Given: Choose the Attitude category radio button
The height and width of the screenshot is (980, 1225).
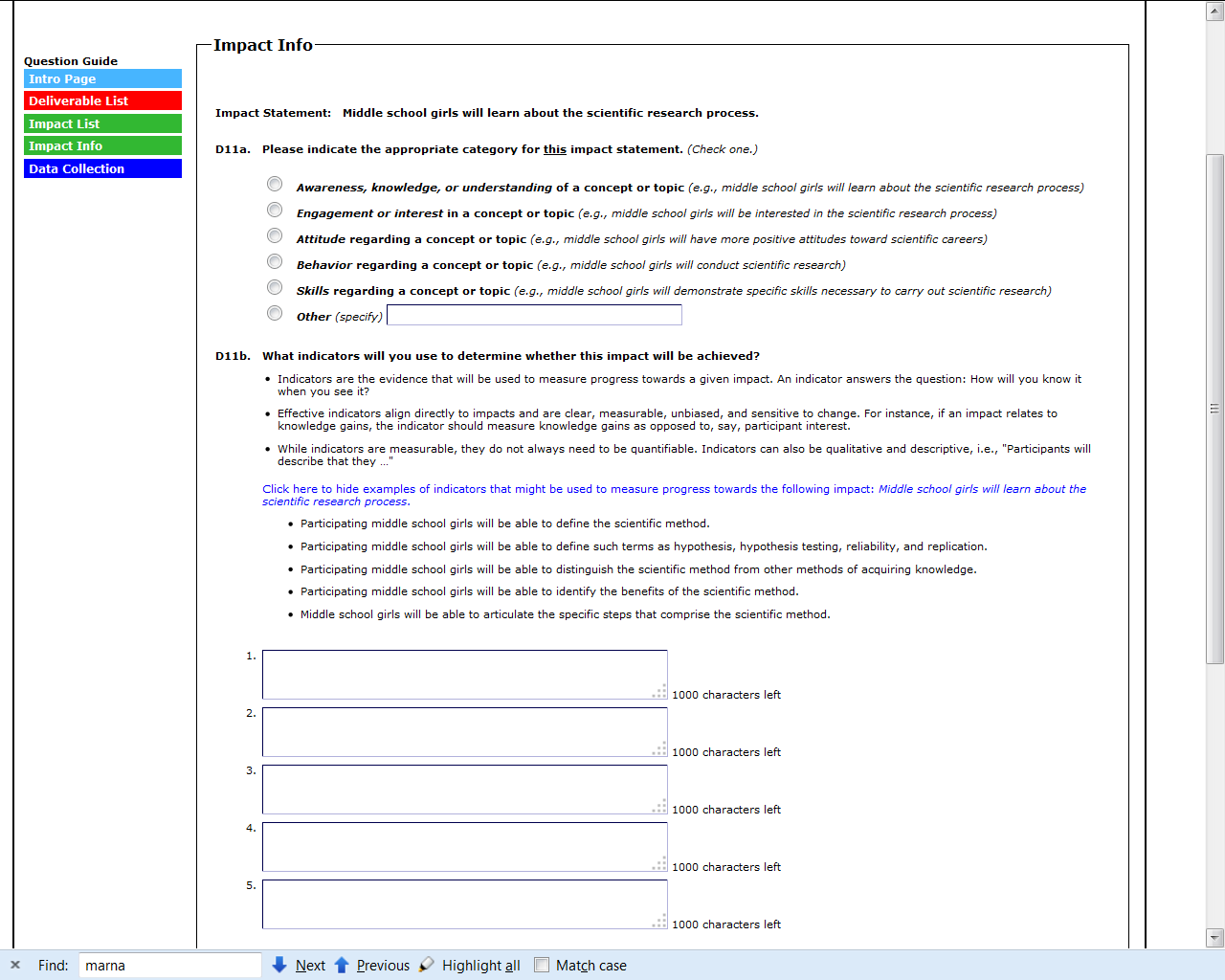Looking at the screenshot, I should 275,235.
